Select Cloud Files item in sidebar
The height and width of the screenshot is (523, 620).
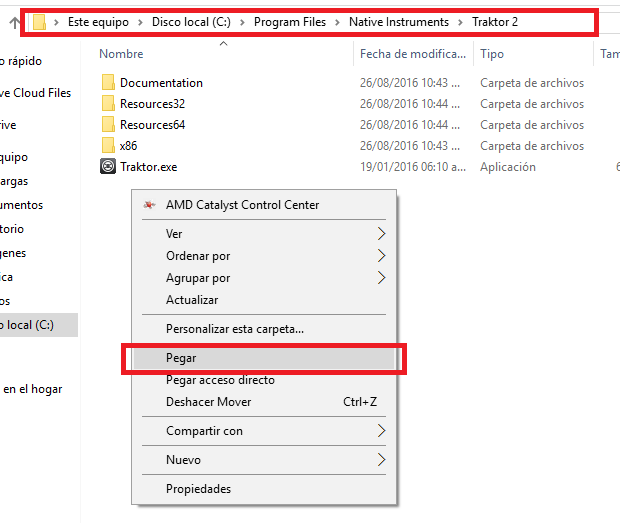tap(36, 93)
